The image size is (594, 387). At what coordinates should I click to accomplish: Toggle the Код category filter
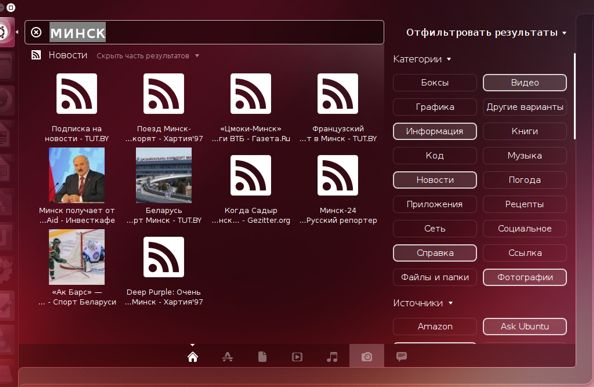coord(435,156)
